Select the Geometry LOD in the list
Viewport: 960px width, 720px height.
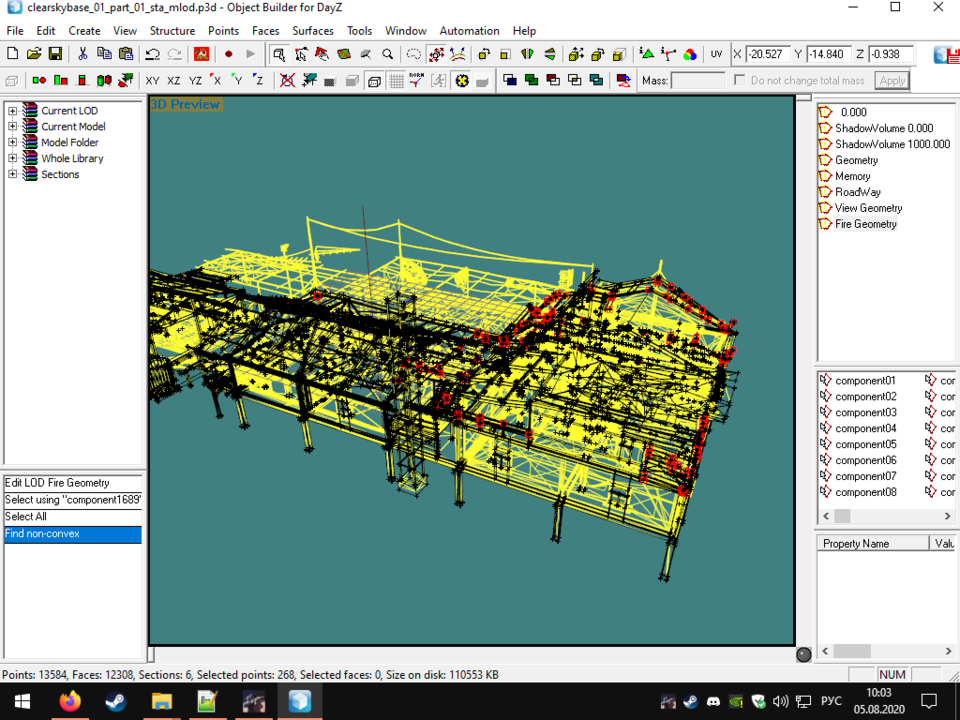point(856,160)
